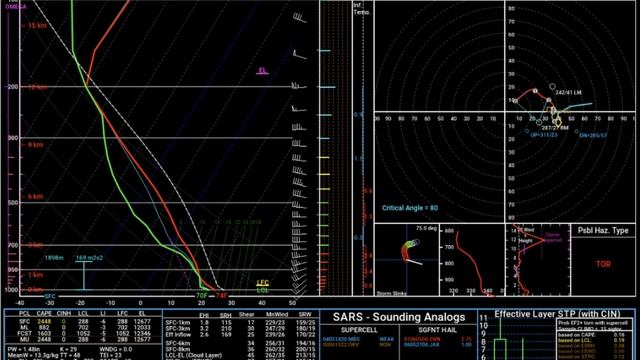This screenshot has height=360, width=640.
Task: Click the Psbl Haz. Type header
Action: (603, 230)
